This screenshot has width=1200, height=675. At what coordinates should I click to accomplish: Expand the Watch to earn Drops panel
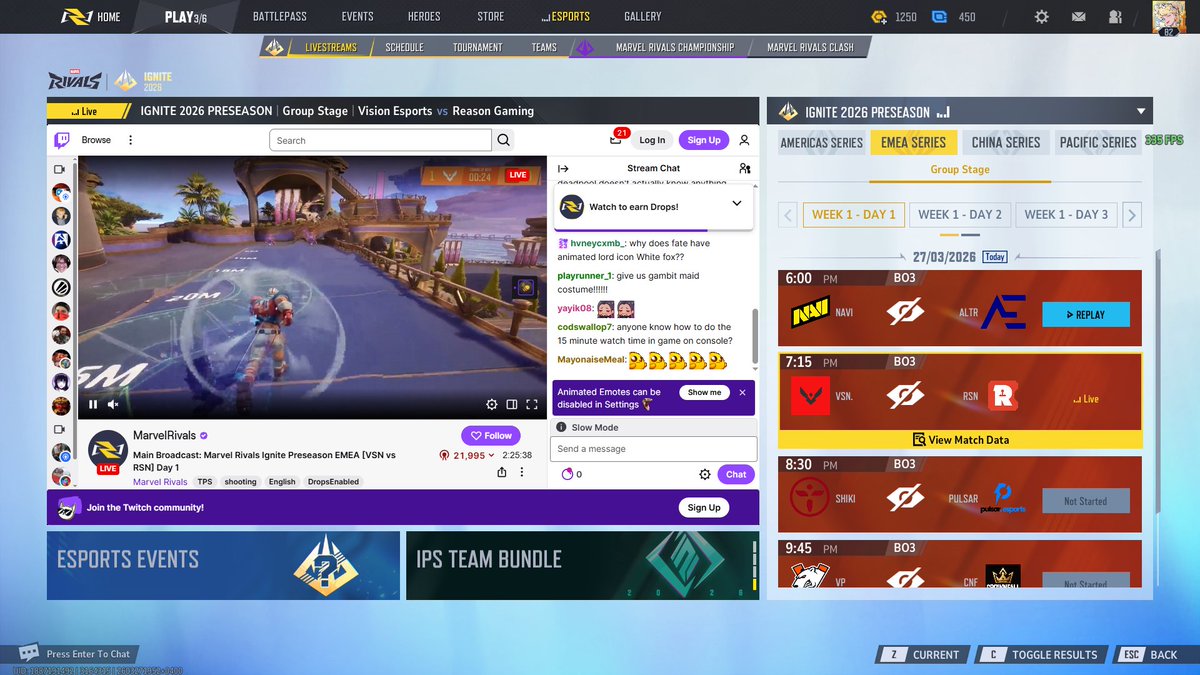[x=737, y=203]
